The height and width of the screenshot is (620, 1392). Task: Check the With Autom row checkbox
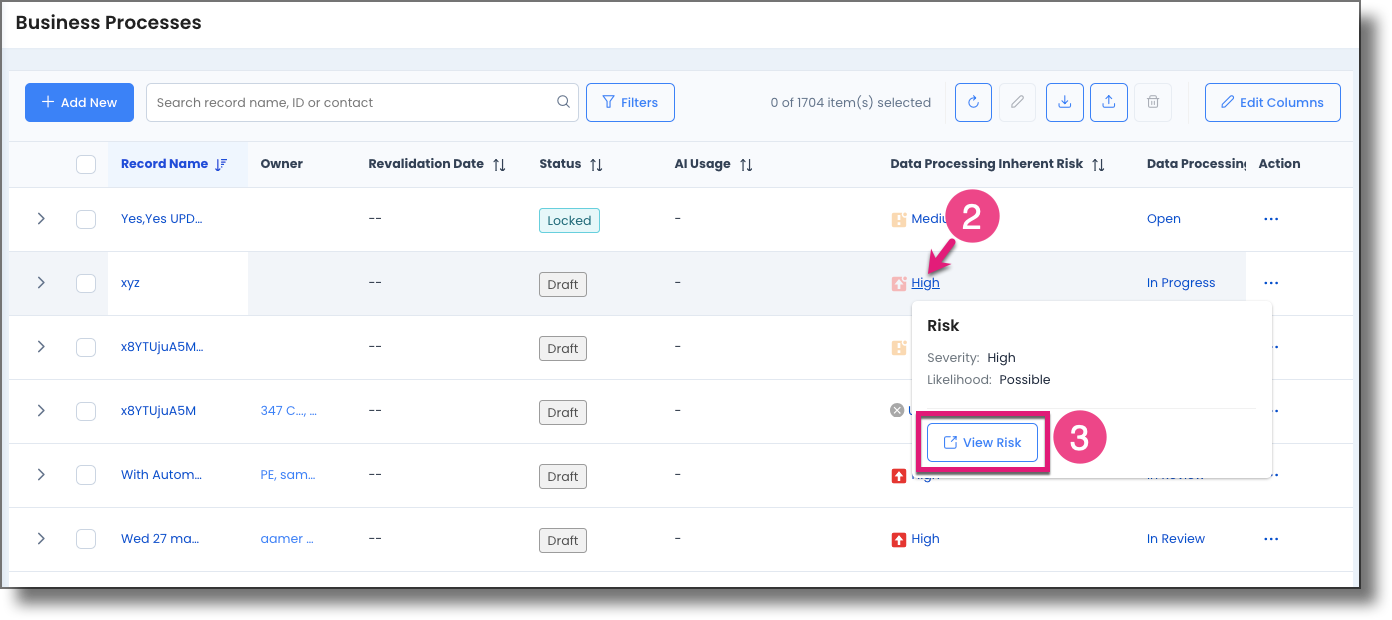tap(86, 475)
